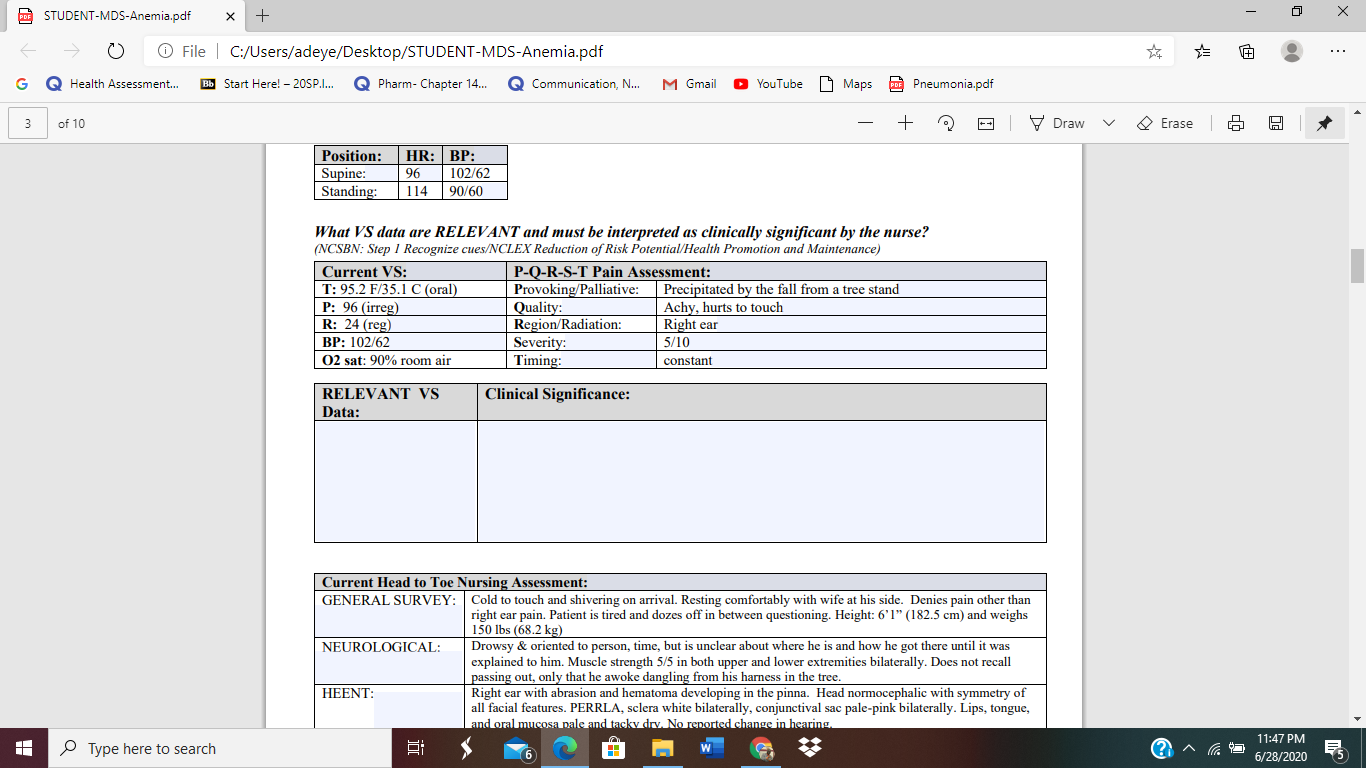Open the Maps bookmark

[845, 84]
